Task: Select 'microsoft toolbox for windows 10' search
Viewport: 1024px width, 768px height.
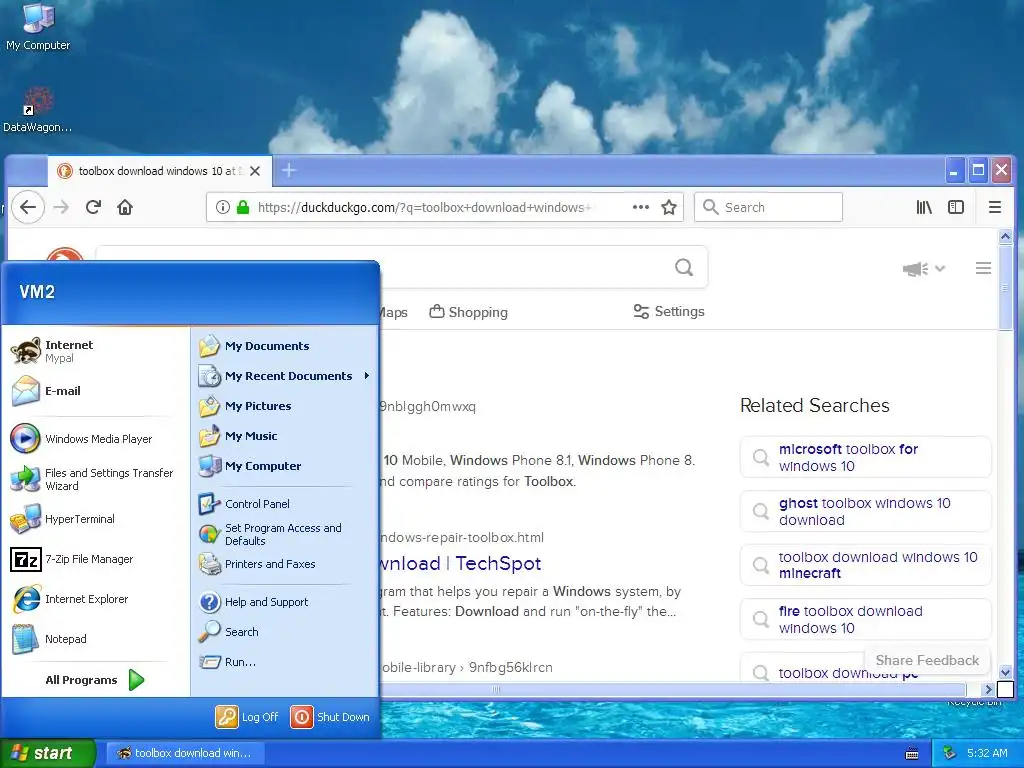Action: coord(865,457)
